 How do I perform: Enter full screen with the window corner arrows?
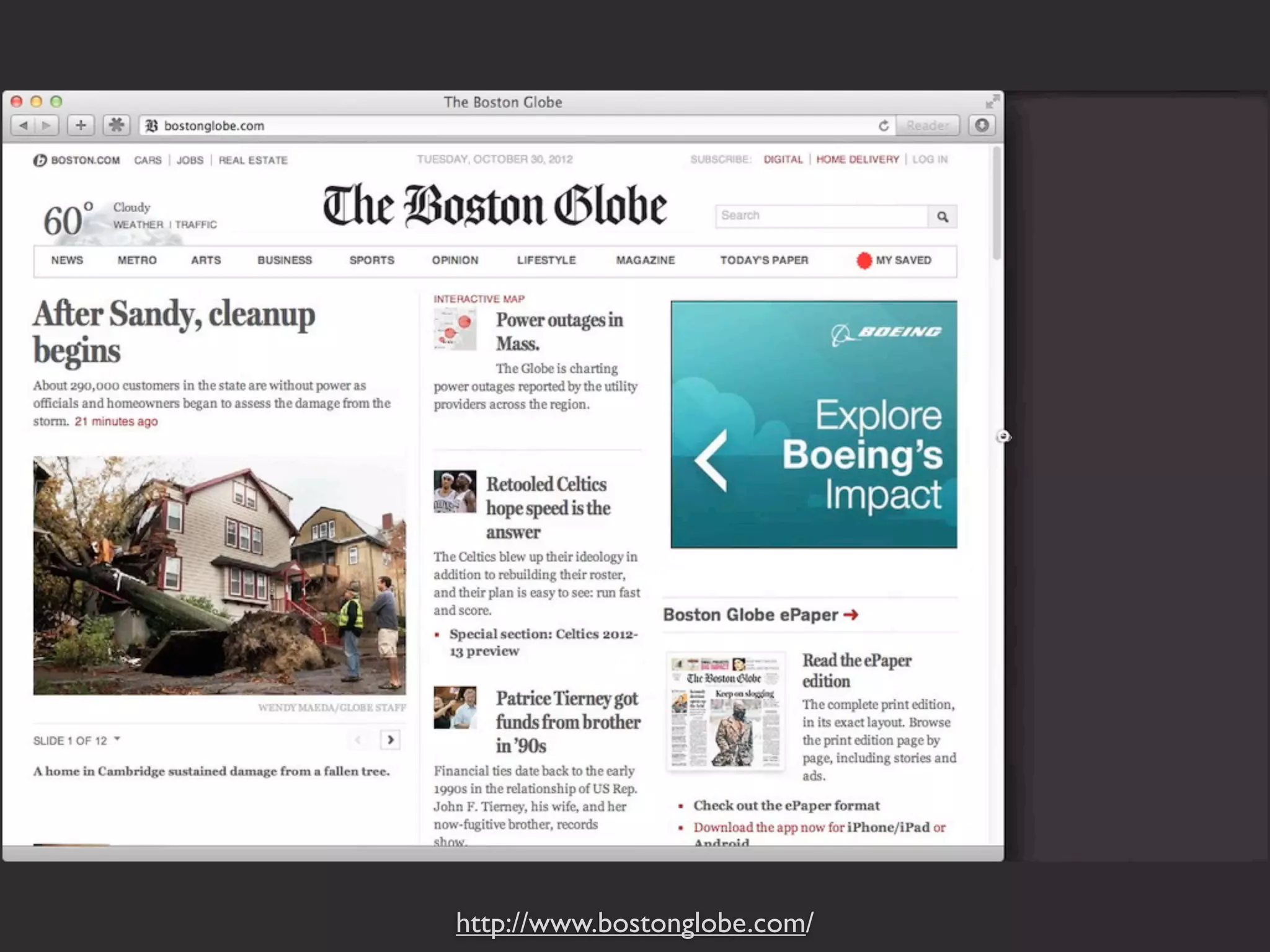point(992,102)
